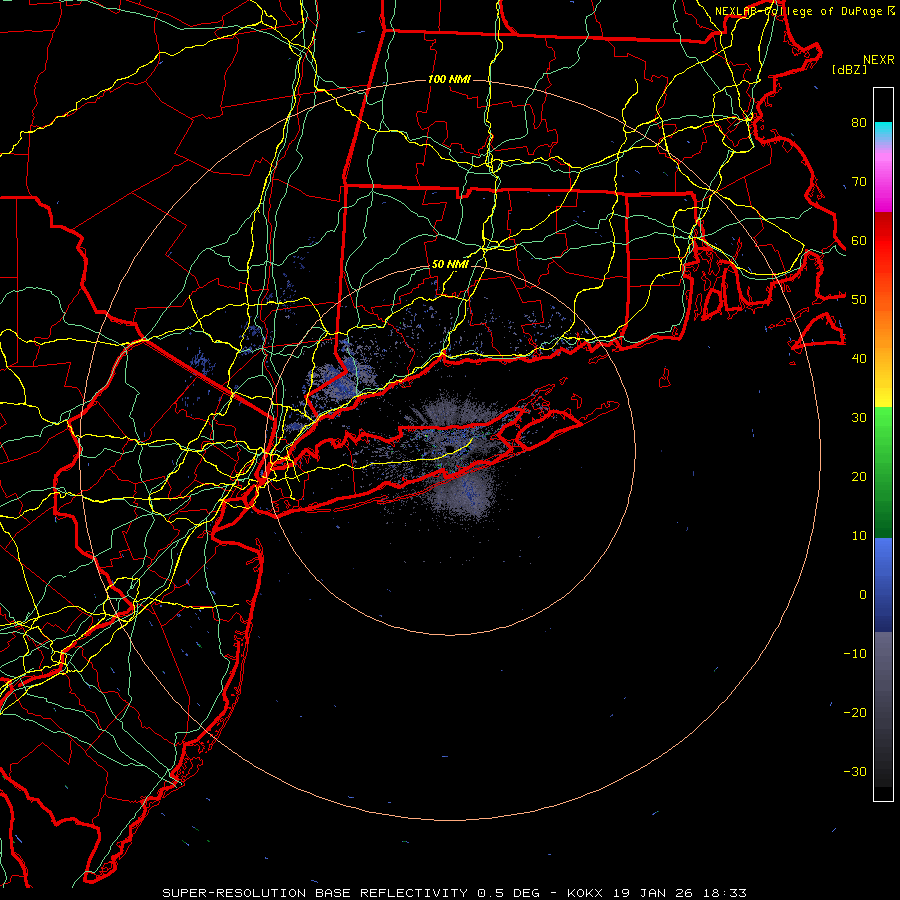Click the dBZ unit label above the color scale

coord(849,70)
